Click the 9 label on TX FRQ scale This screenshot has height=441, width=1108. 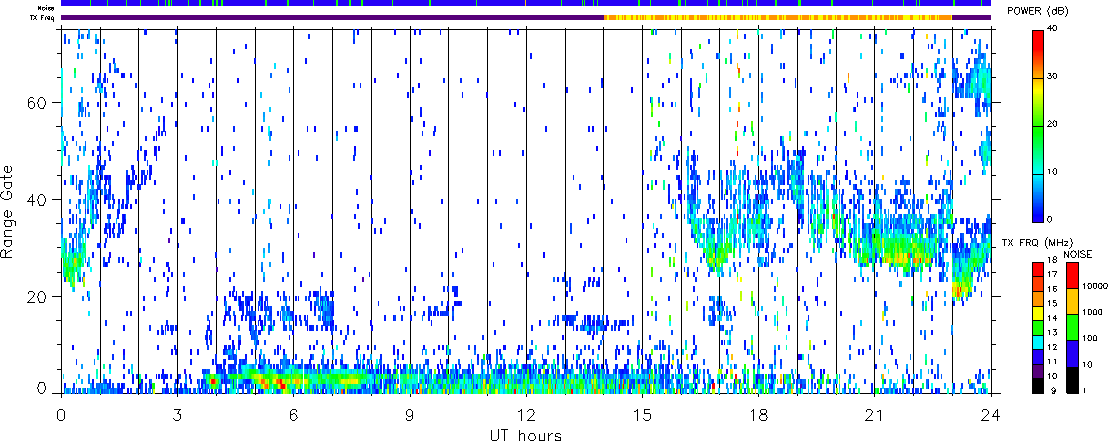click(1054, 391)
